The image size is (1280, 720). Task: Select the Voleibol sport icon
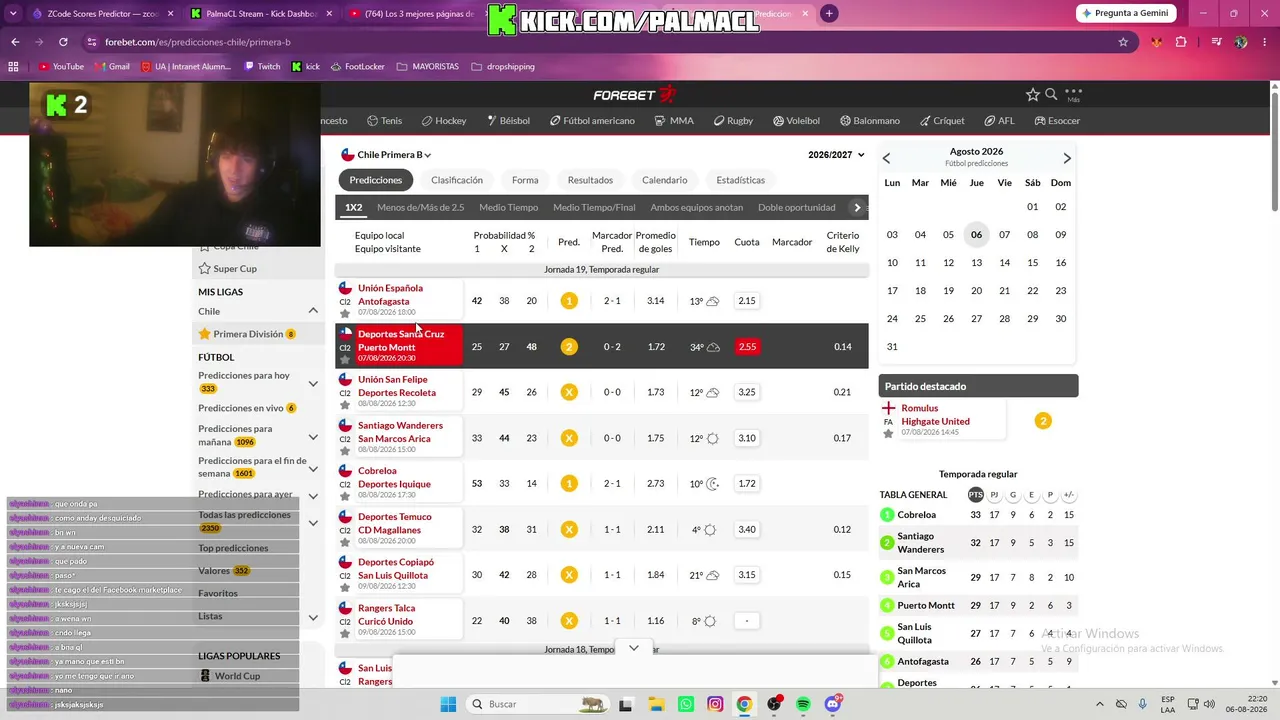click(x=778, y=121)
